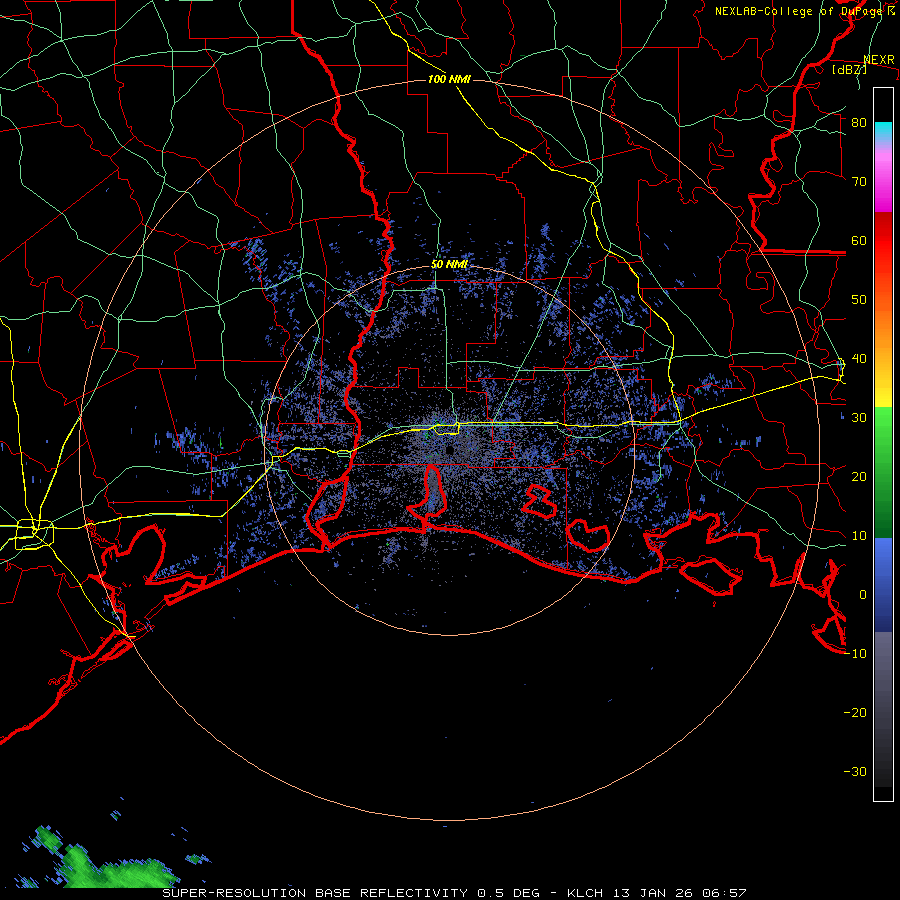900x900 pixels.
Task: Click the green section of reflectivity color bar
Action: coord(883,471)
